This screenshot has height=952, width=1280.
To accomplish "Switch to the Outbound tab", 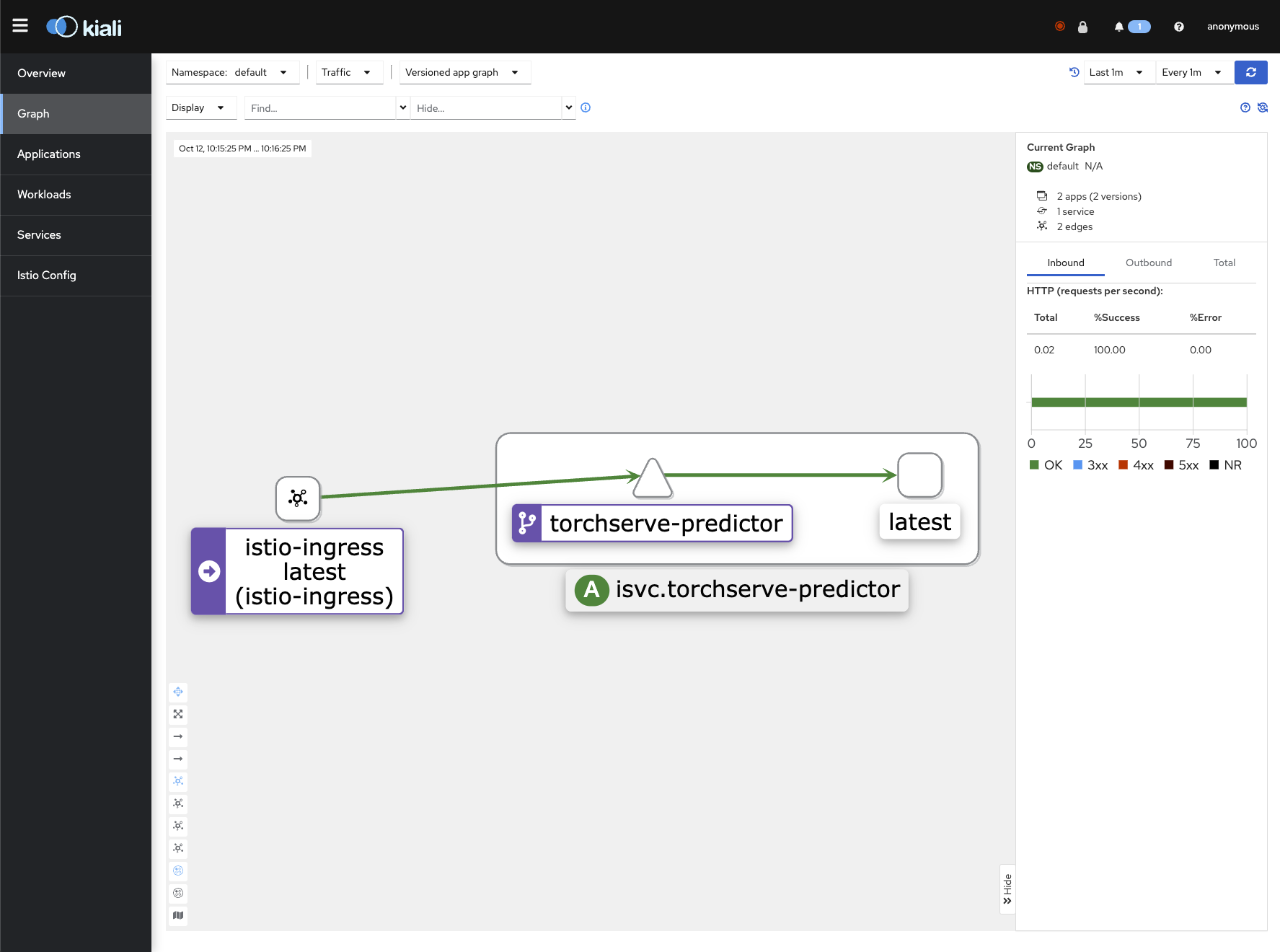I will (1148, 263).
